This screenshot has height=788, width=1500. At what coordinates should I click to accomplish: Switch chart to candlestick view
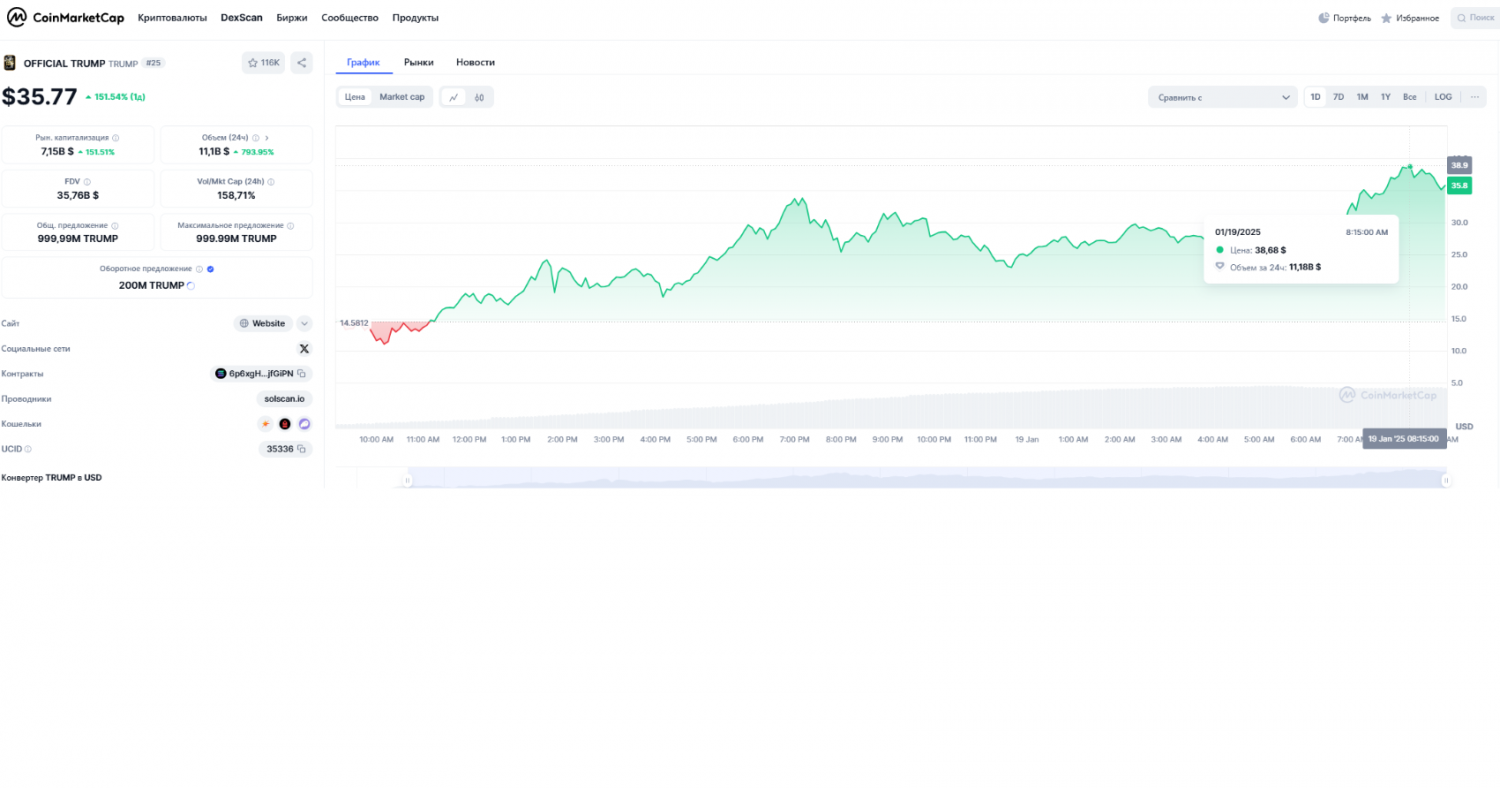point(480,97)
